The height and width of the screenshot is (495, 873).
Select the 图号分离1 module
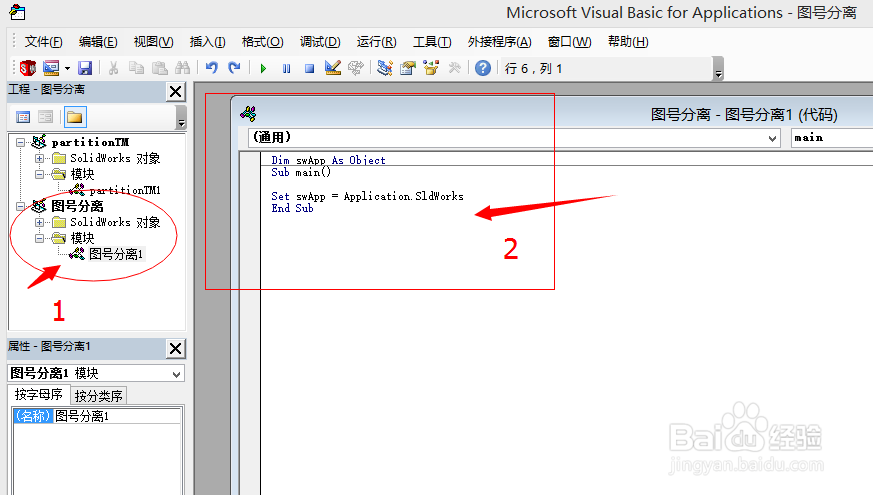[x=116, y=254]
